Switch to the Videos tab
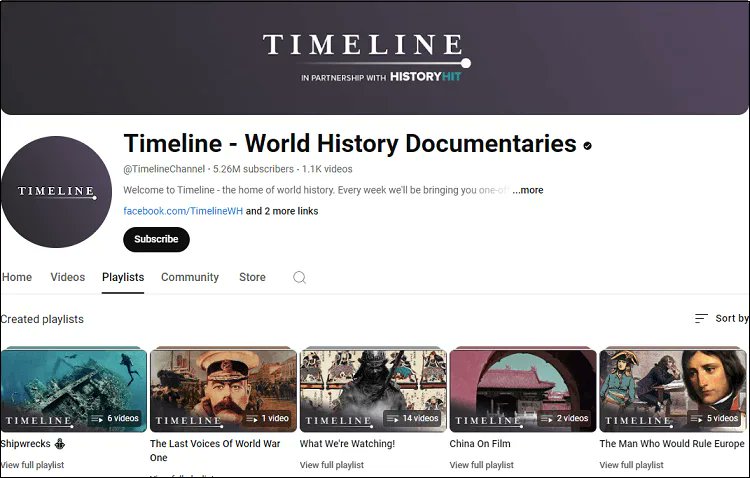750x478 pixels. click(67, 277)
